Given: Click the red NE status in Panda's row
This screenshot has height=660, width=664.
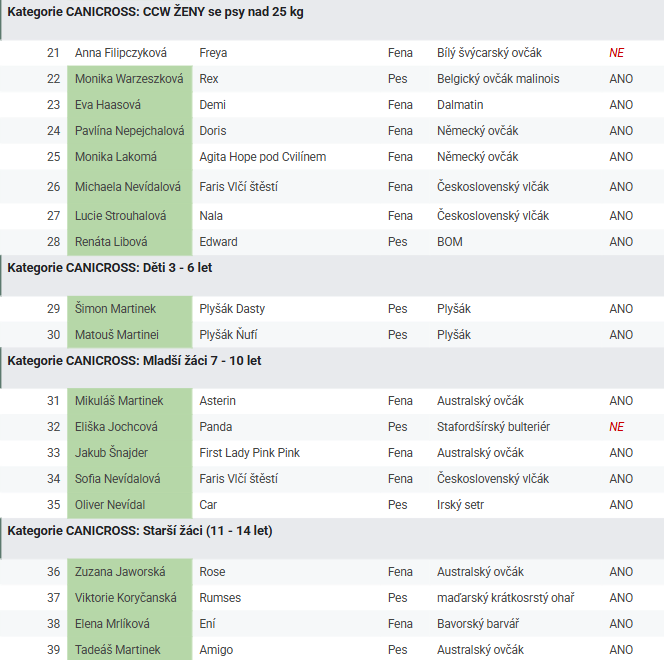Looking at the screenshot, I should [x=617, y=427].
